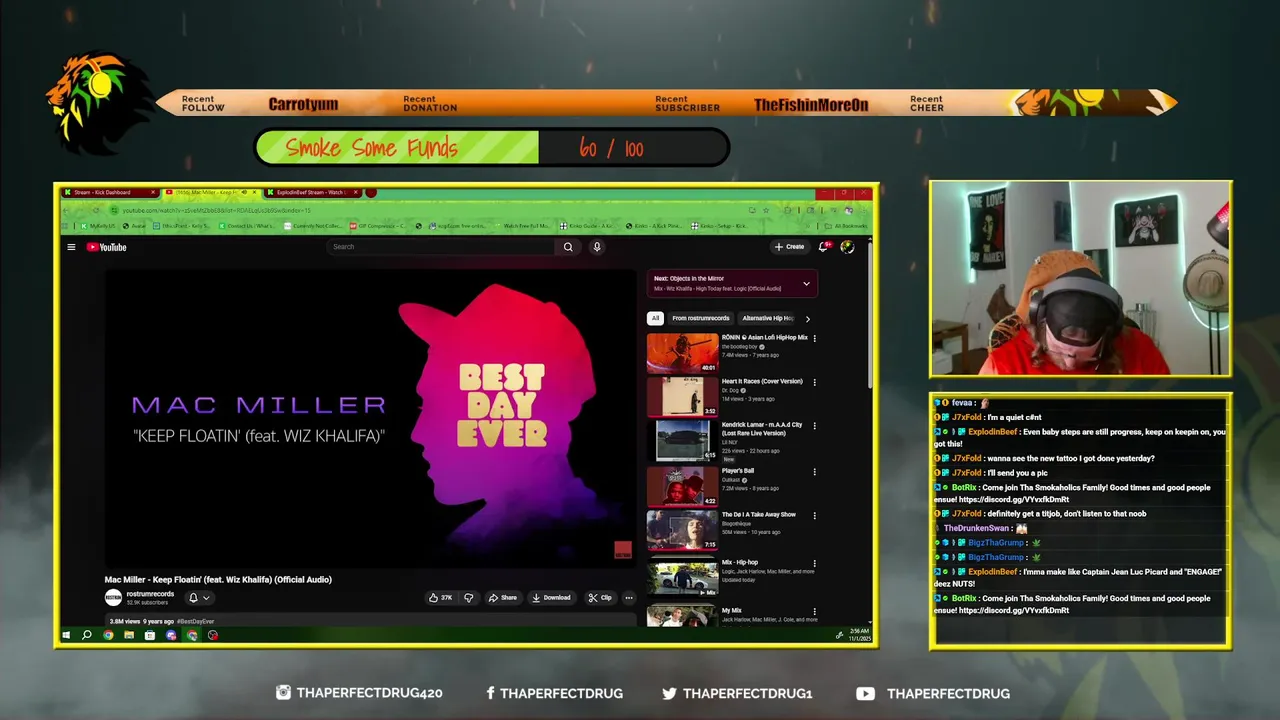The image size is (1280, 720).
Task: Switch to Stream - Kick Dashboard browser tab
Action: (110, 192)
